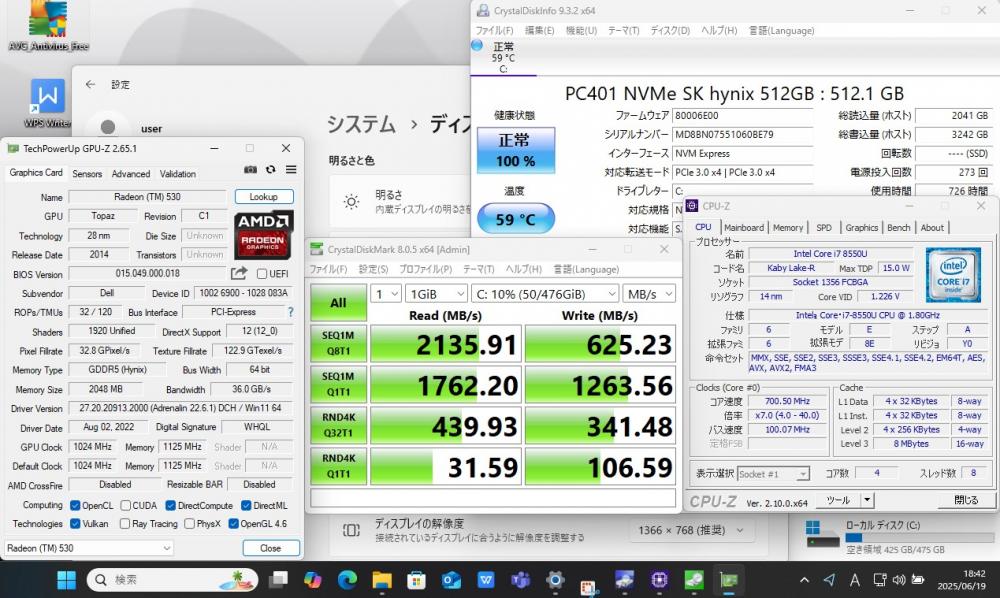
Task: Toggle the Vulkan checkbox
Action: [75, 523]
